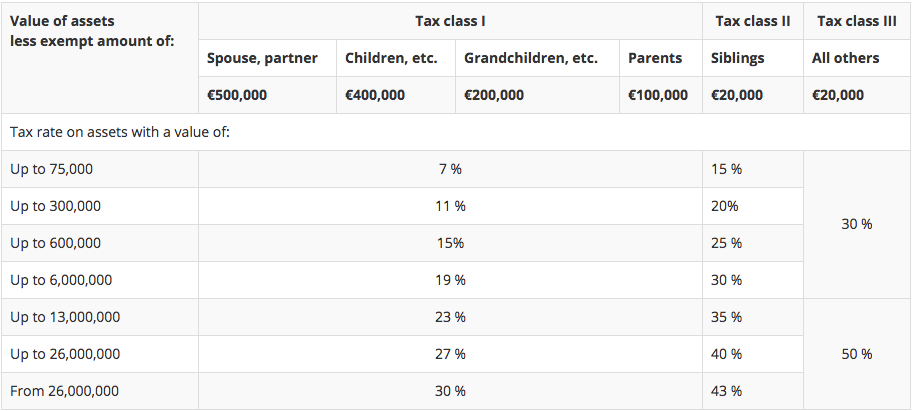
Task: Click the Parents column heading
Action: 655,58
